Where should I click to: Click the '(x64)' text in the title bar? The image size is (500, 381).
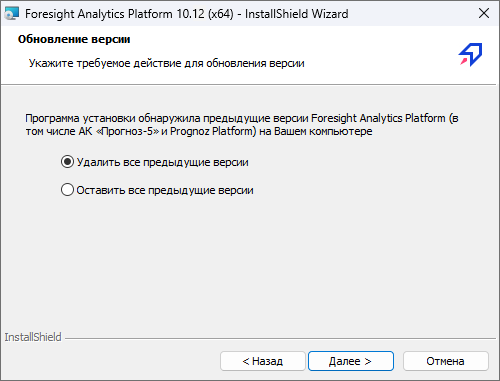click(221, 14)
